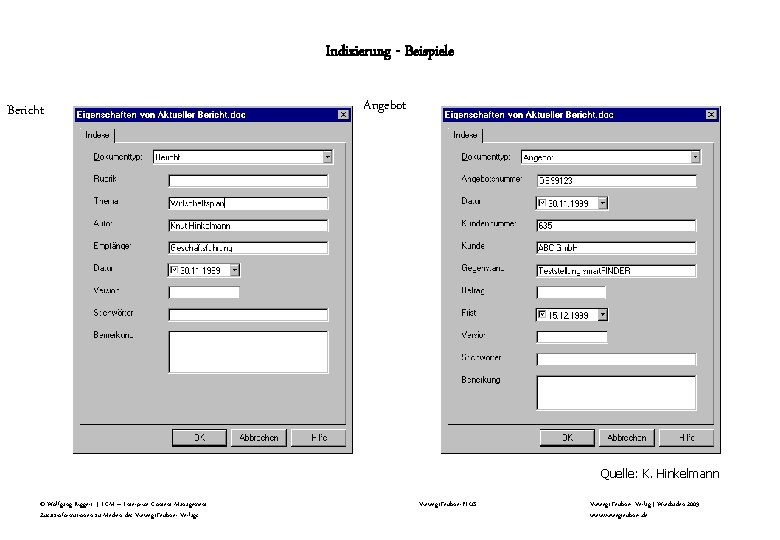Image resolution: width=780 pixels, height=540 pixels.
Task: Toggle Datum checkbox in Bericht dialog
Action: (x=174, y=270)
